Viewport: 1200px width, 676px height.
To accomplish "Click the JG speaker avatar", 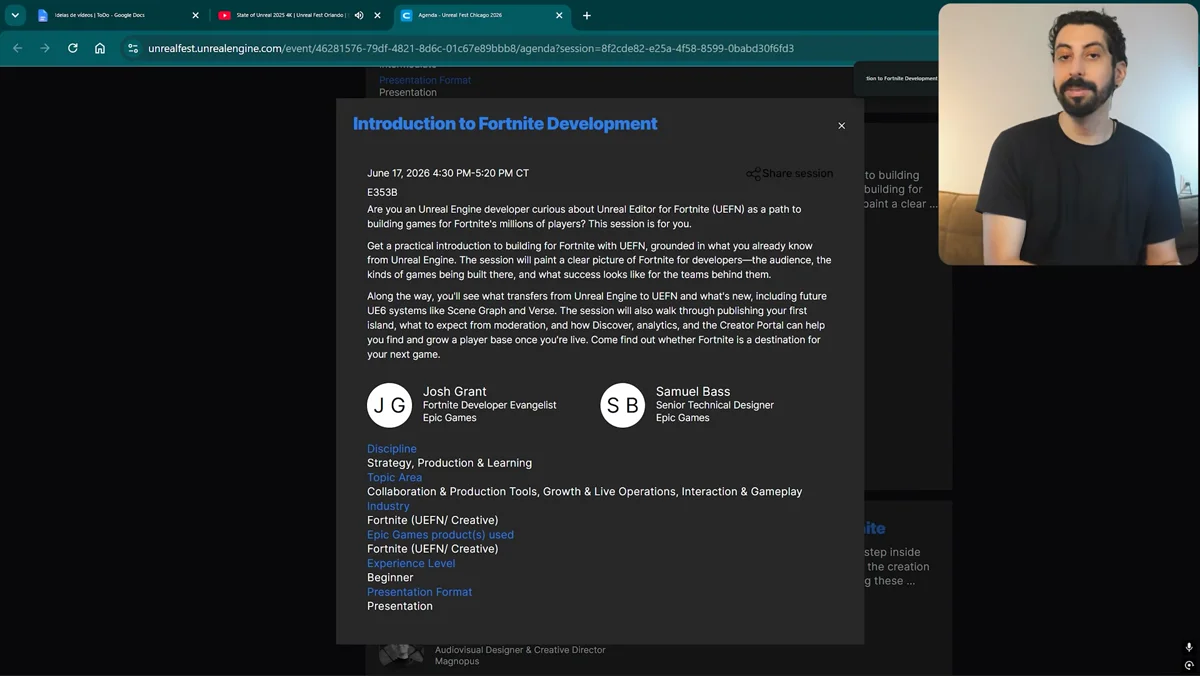I will pos(389,405).
